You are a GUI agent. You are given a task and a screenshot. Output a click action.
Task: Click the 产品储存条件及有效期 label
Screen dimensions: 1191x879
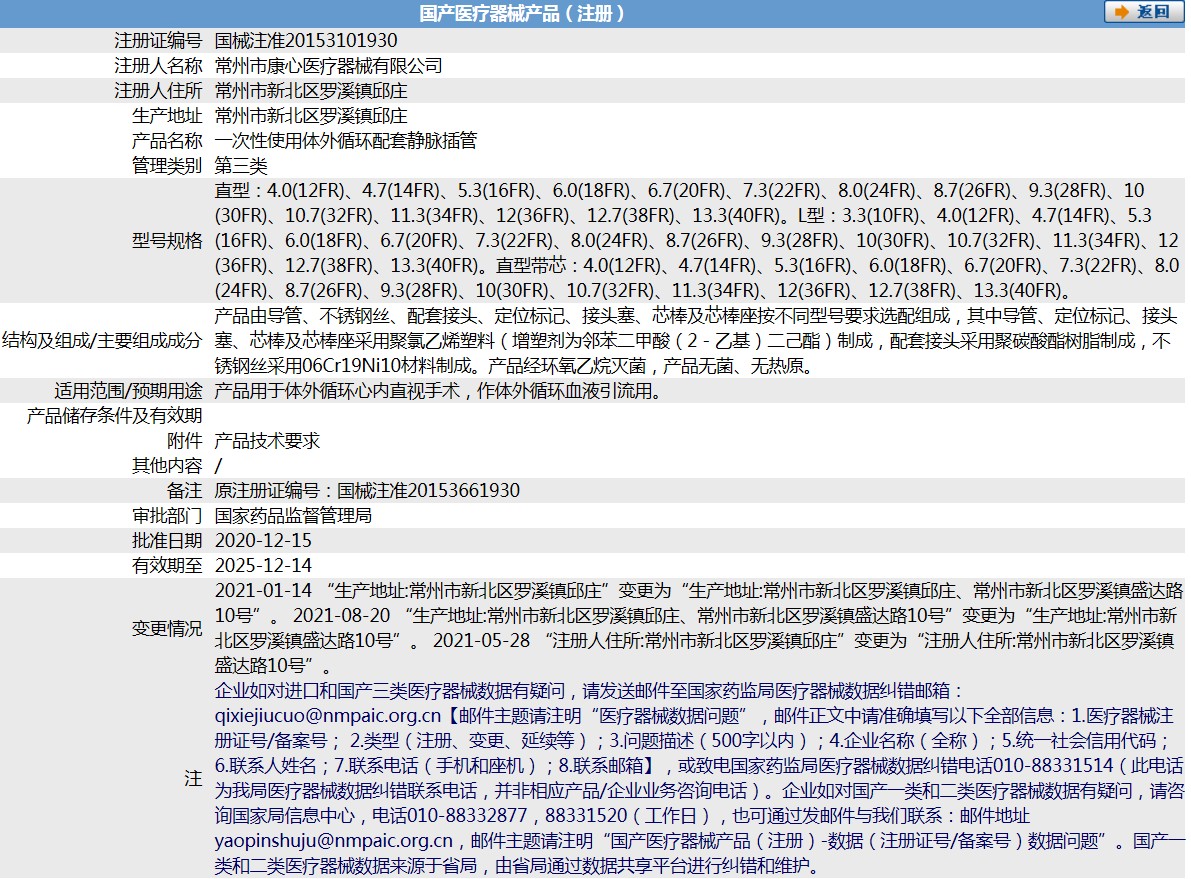coord(115,416)
